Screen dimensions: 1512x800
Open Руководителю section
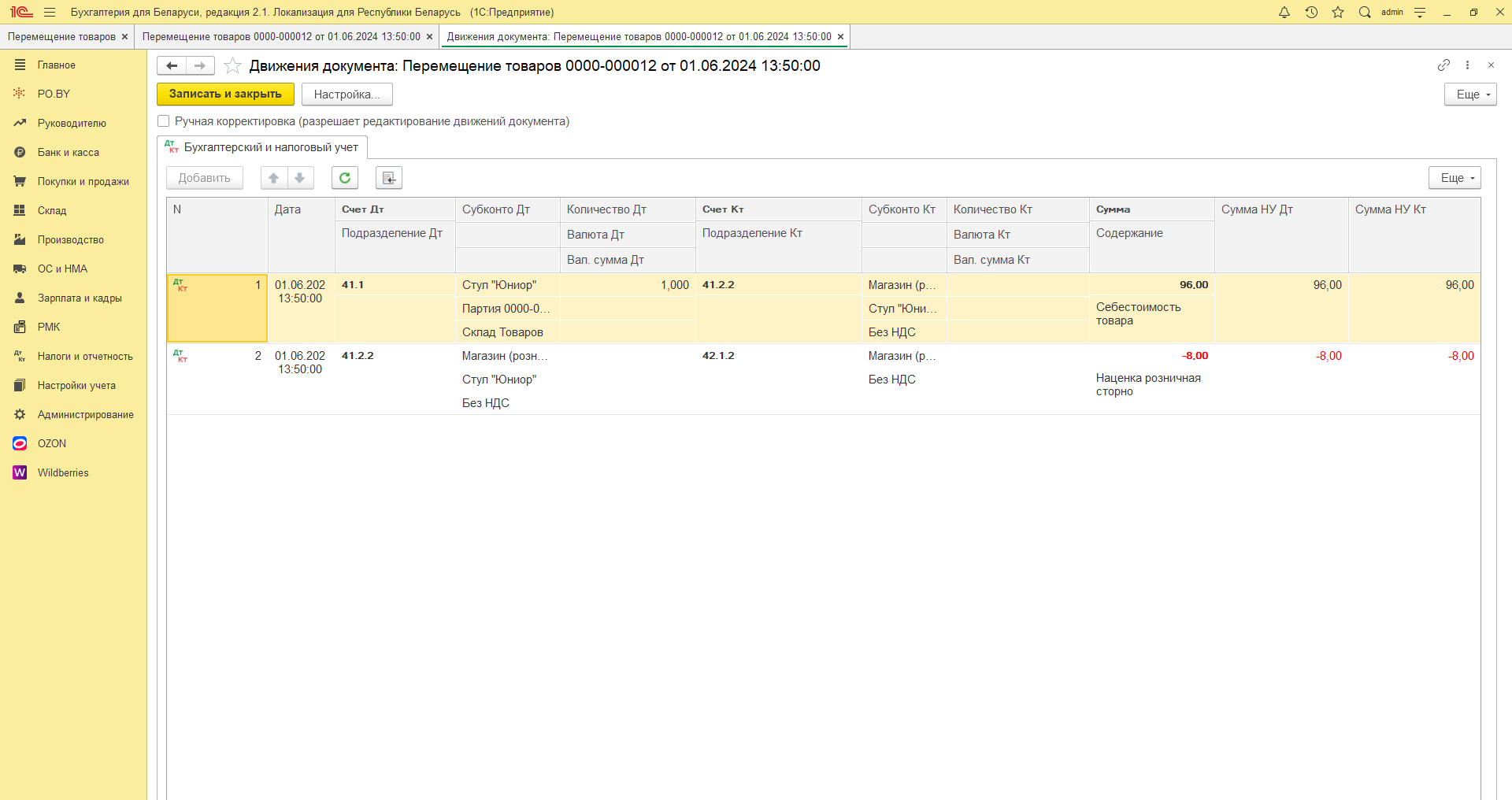click(x=72, y=123)
